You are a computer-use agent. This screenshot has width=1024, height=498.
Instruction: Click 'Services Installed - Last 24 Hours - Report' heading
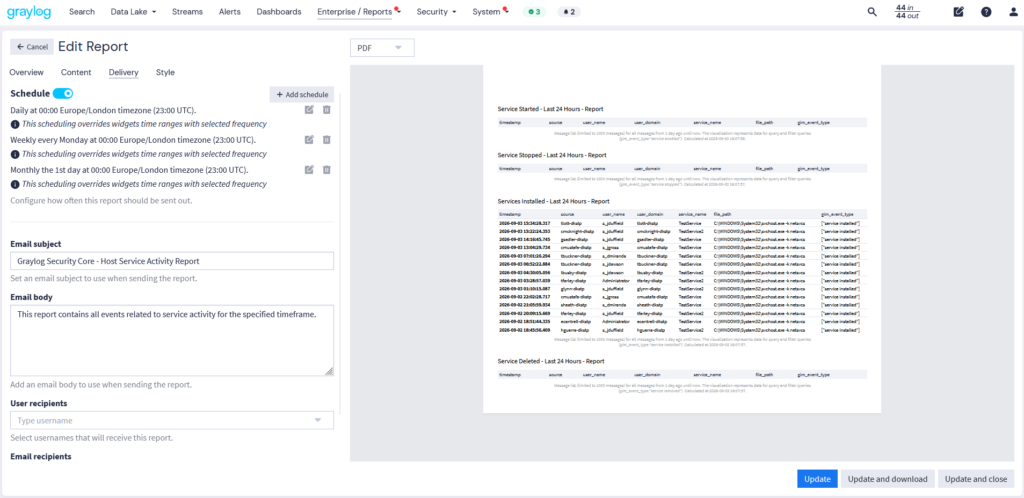pos(553,201)
